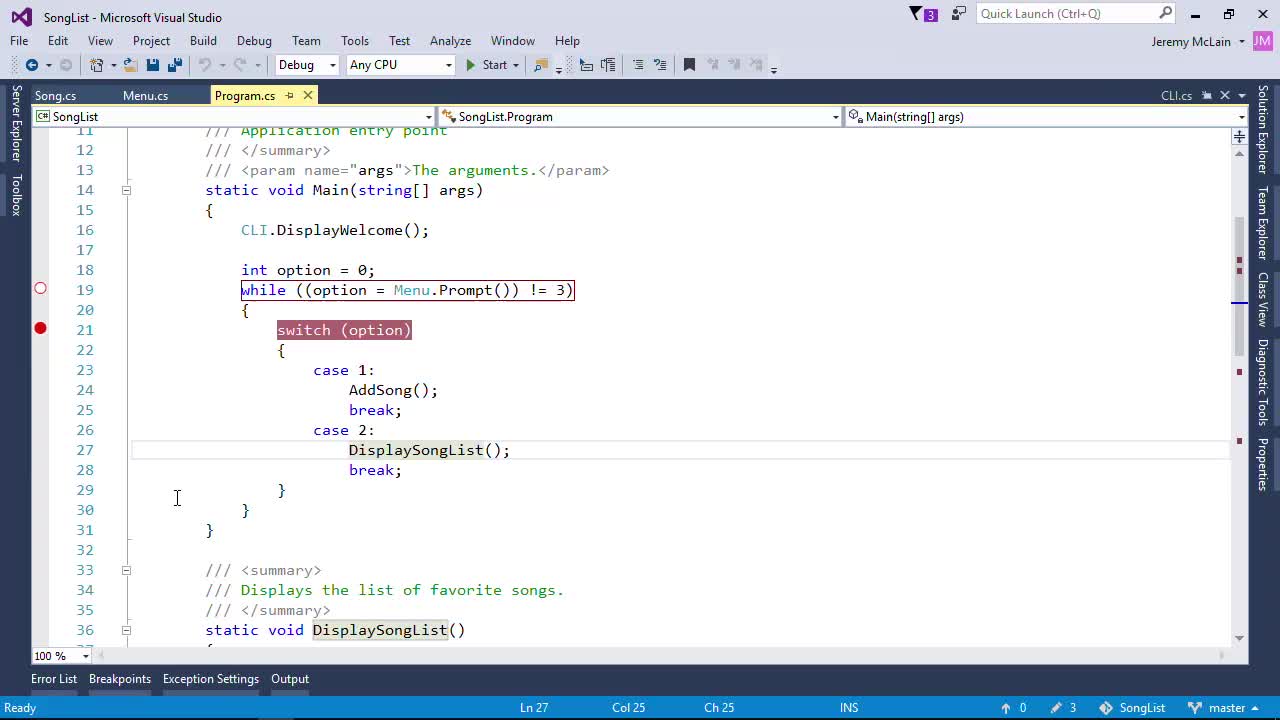Start debugging with the Start button
The width and height of the screenshot is (1280, 720).
pyautogui.click(x=486, y=65)
